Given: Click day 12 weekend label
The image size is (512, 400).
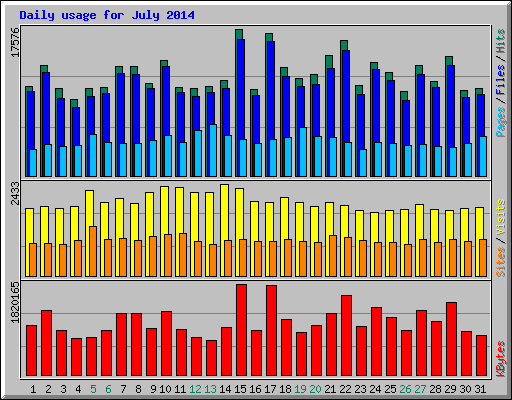Looking at the screenshot, I should pos(195,389).
